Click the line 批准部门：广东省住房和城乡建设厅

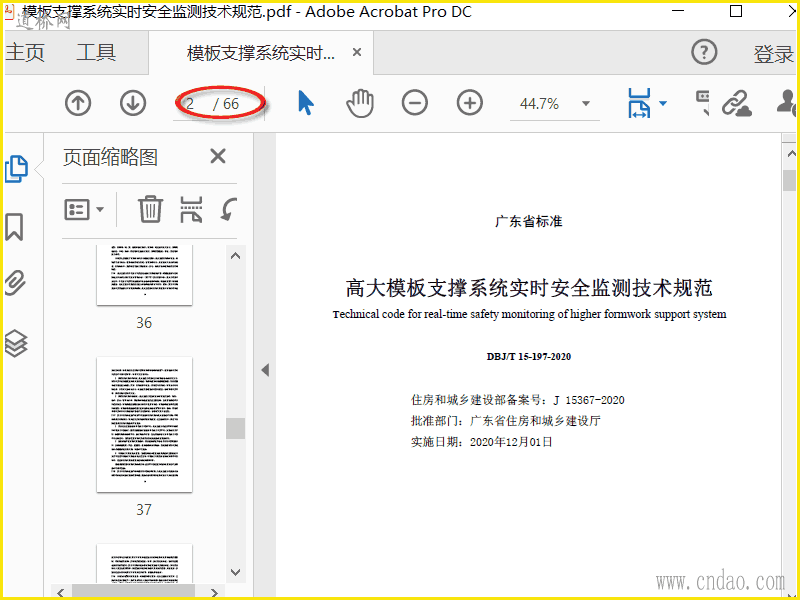506,421
